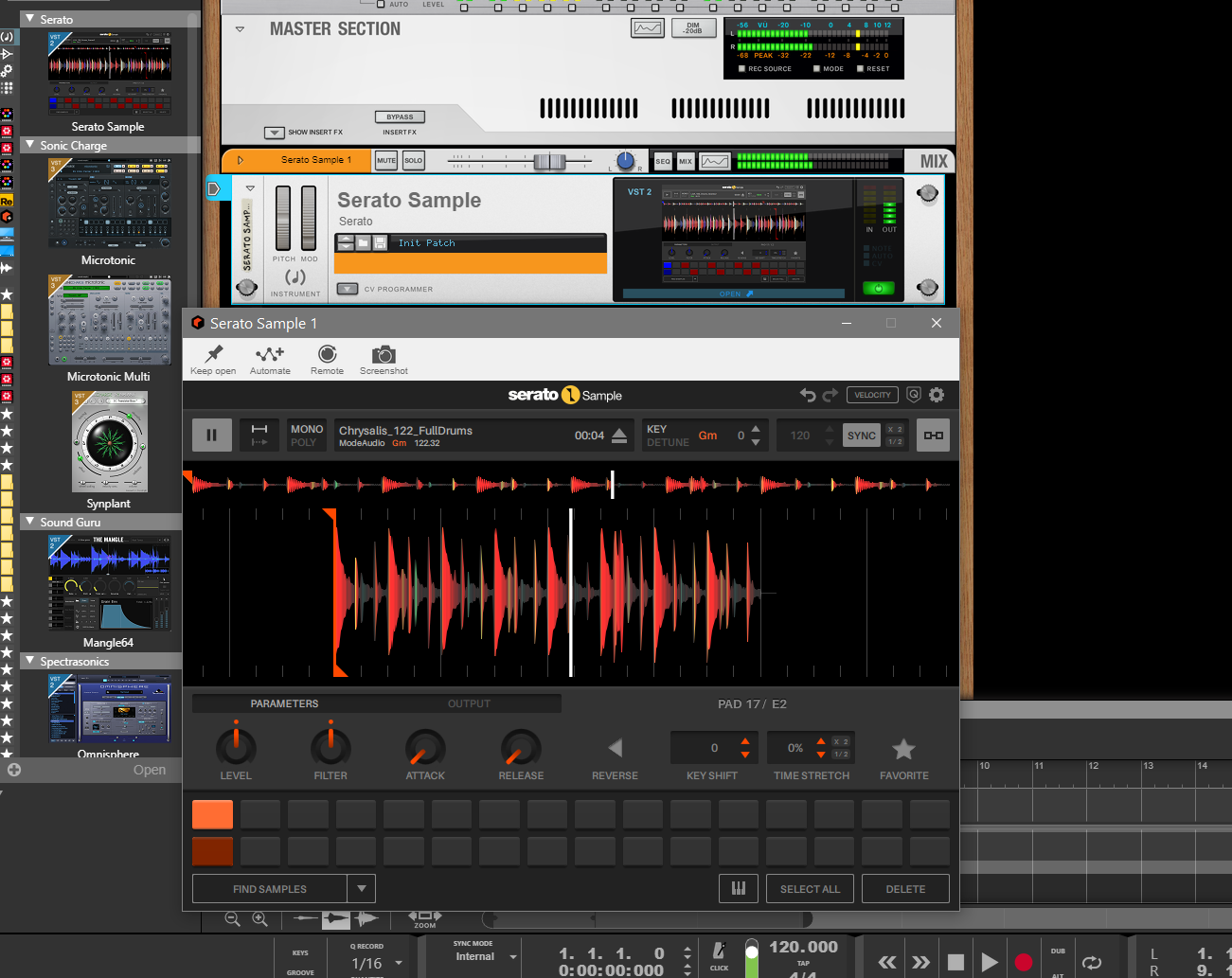
Task: Click the zoom out magnifier in the sequencer
Action: [232, 918]
